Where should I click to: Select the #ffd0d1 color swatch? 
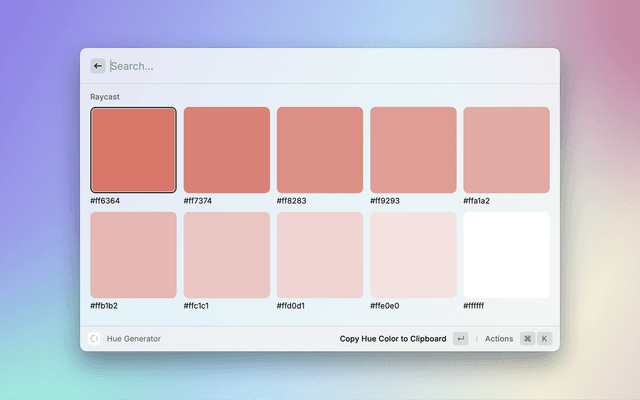click(x=320, y=255)
